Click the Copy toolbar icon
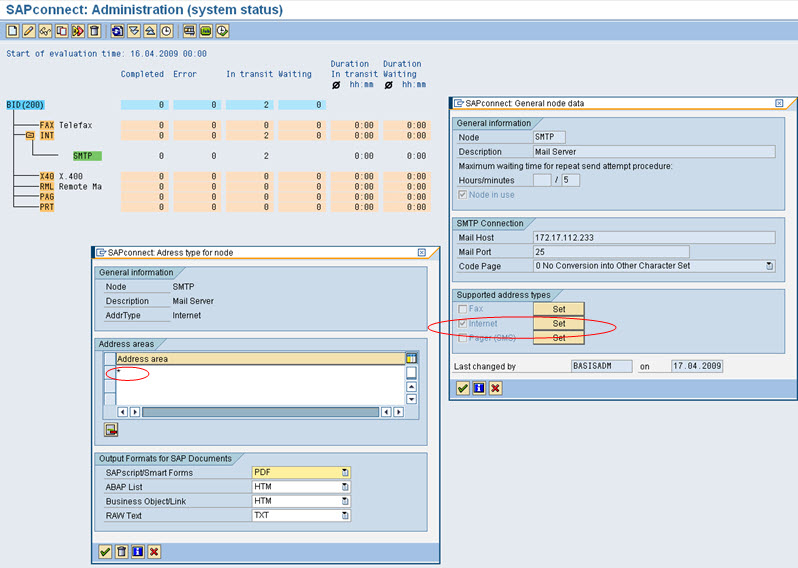Image resolution: width=798 pixels, height=568 pixels. 62,31
